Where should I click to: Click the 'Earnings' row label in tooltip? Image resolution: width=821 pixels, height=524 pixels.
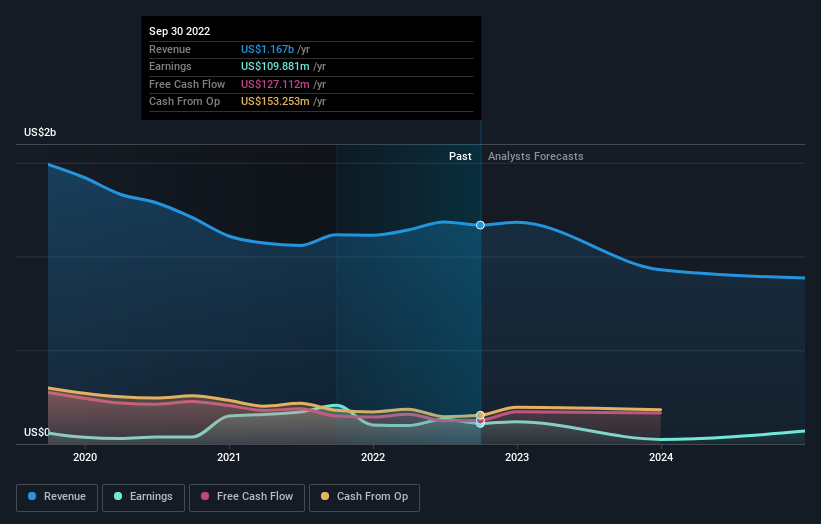pyautogui.click(x=170, y=66)
